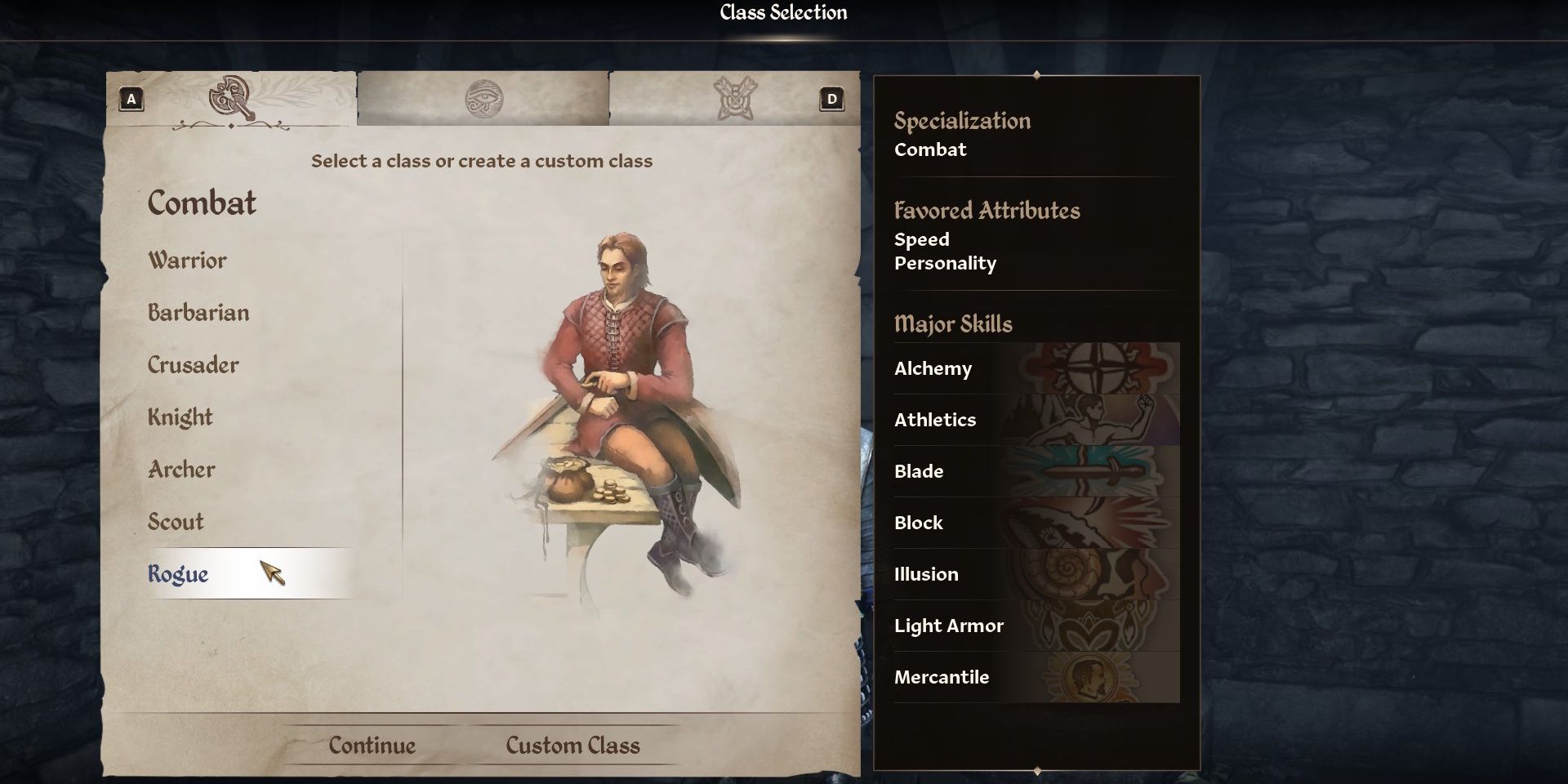Click the D key next tab icon

(831, 100)
